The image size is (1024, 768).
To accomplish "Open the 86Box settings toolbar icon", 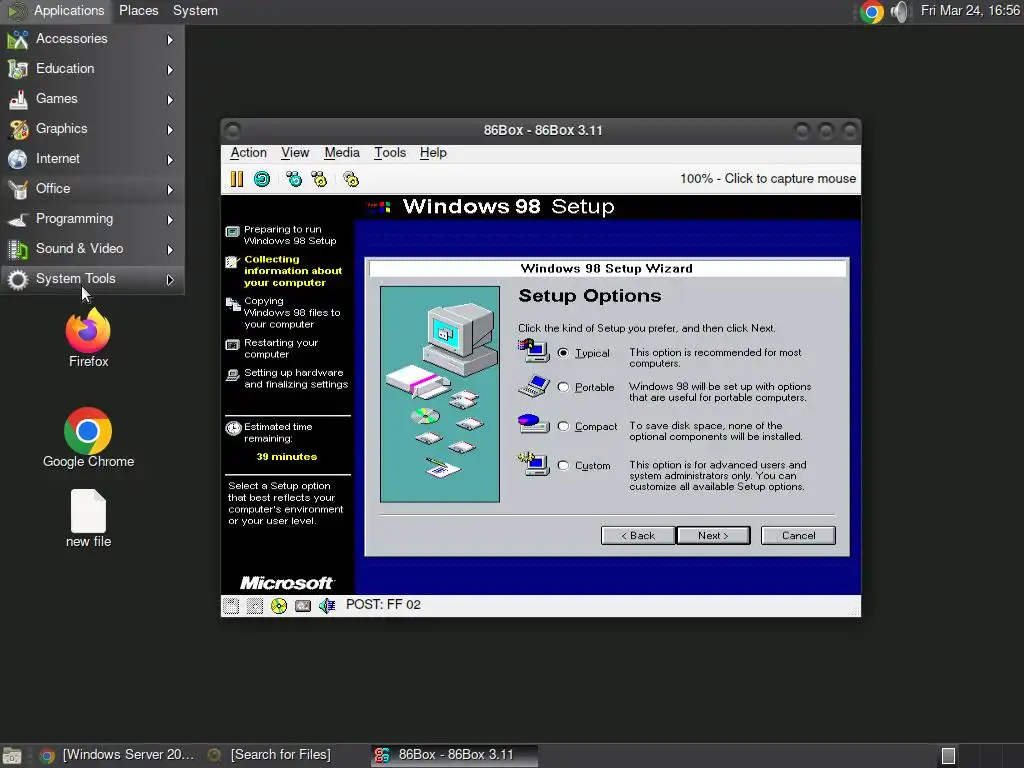I will point(351,179).
